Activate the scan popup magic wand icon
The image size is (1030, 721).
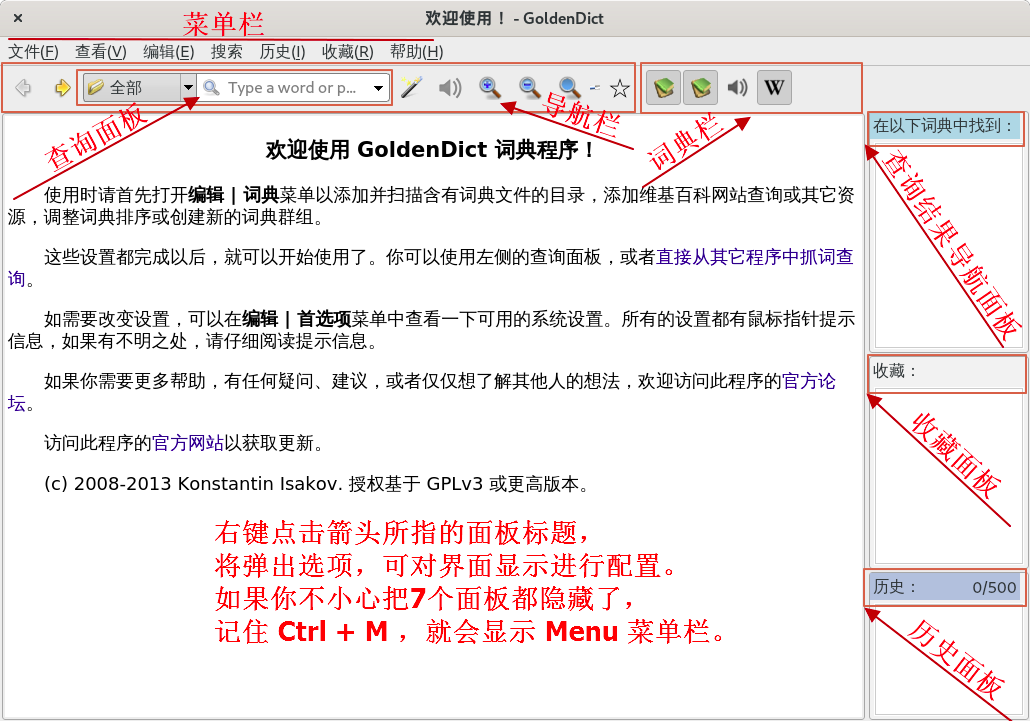click(x=411, y=87)
